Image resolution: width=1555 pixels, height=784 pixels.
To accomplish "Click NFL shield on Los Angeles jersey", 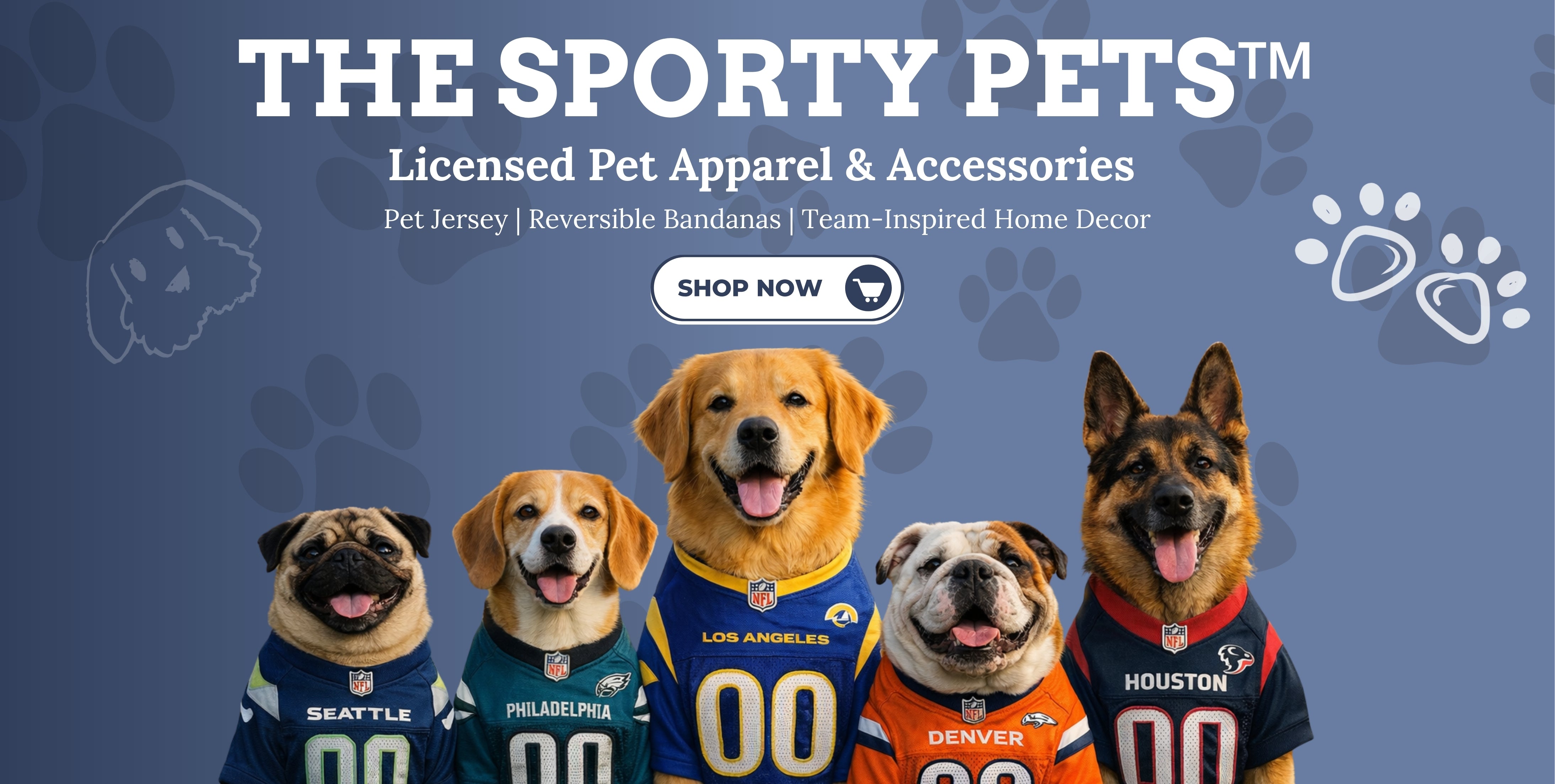I will [762, 595].
